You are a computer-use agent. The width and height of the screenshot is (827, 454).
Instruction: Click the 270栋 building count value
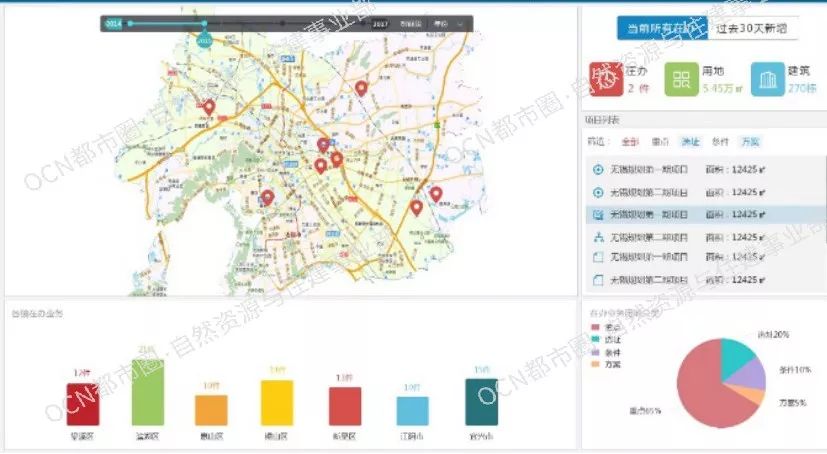[802, 88]
